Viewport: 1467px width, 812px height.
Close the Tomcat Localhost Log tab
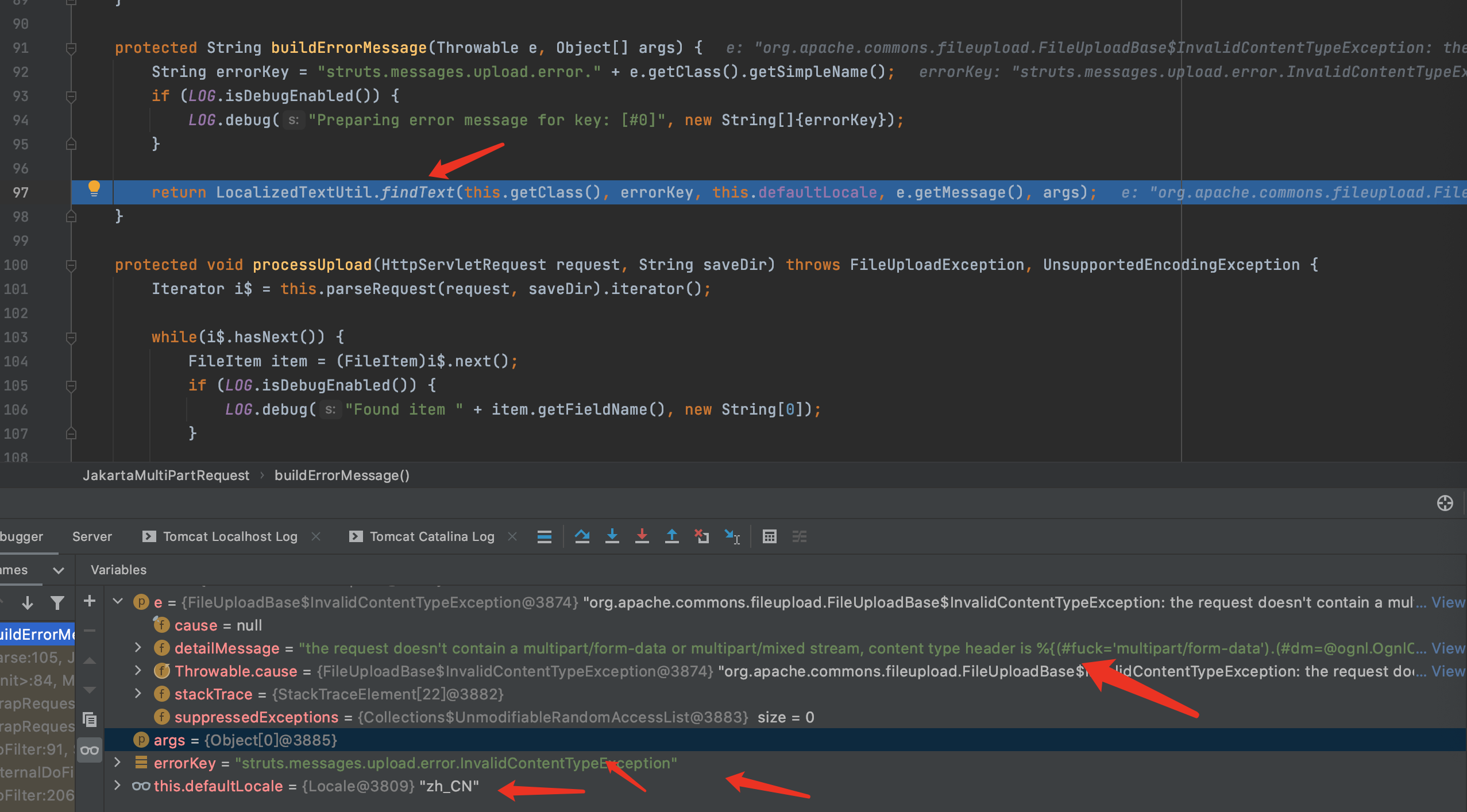315,536
